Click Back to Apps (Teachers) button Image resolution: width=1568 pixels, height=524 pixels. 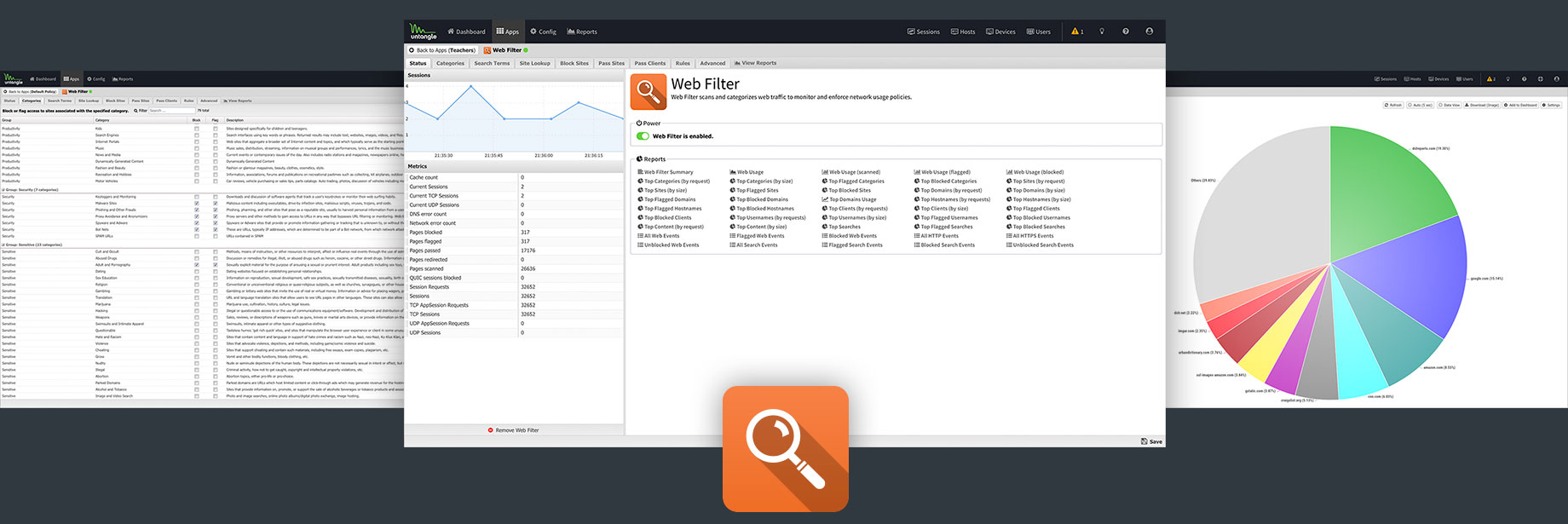tap(442, 50)
